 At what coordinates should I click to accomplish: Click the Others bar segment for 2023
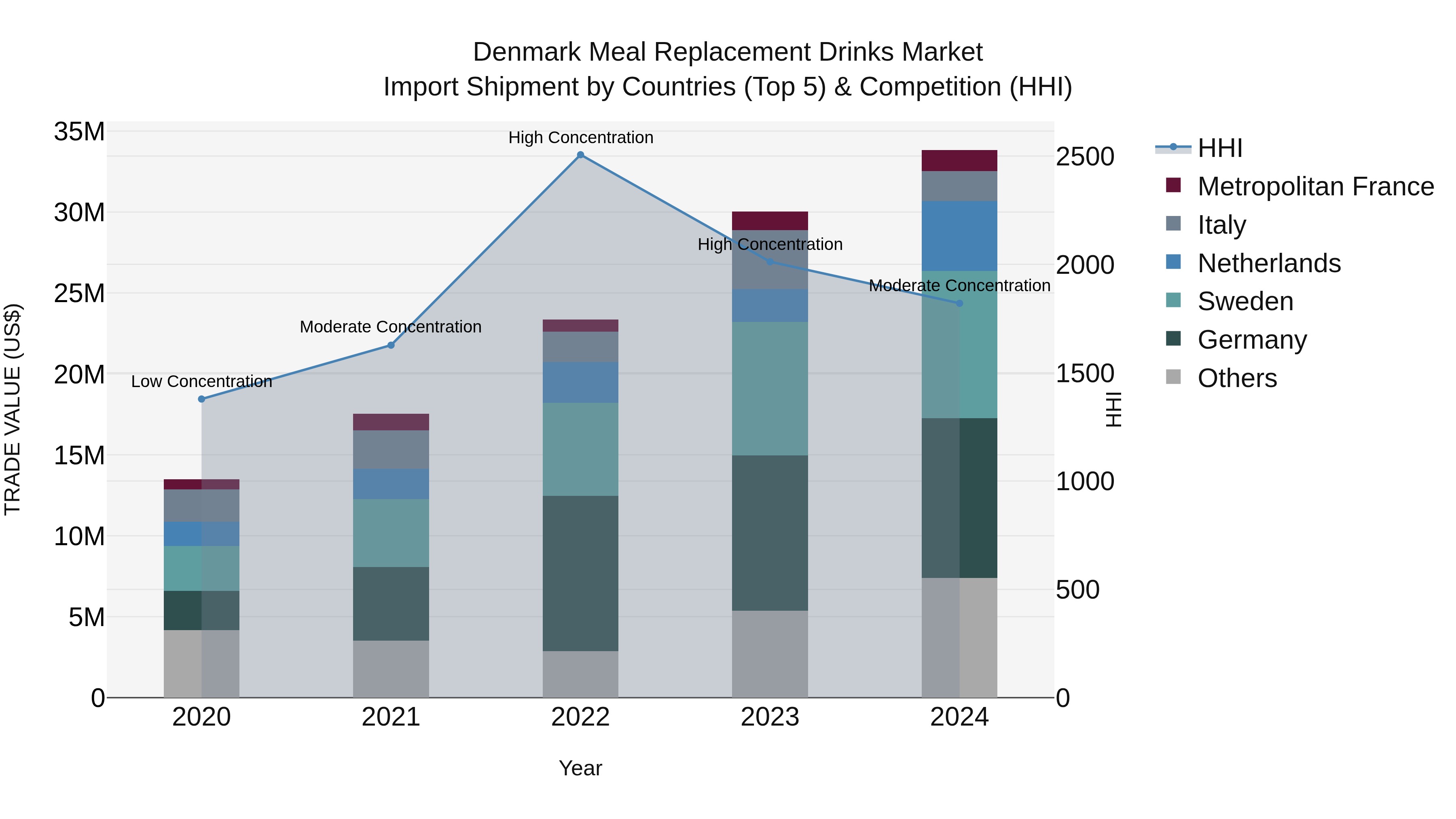point(770,654)
